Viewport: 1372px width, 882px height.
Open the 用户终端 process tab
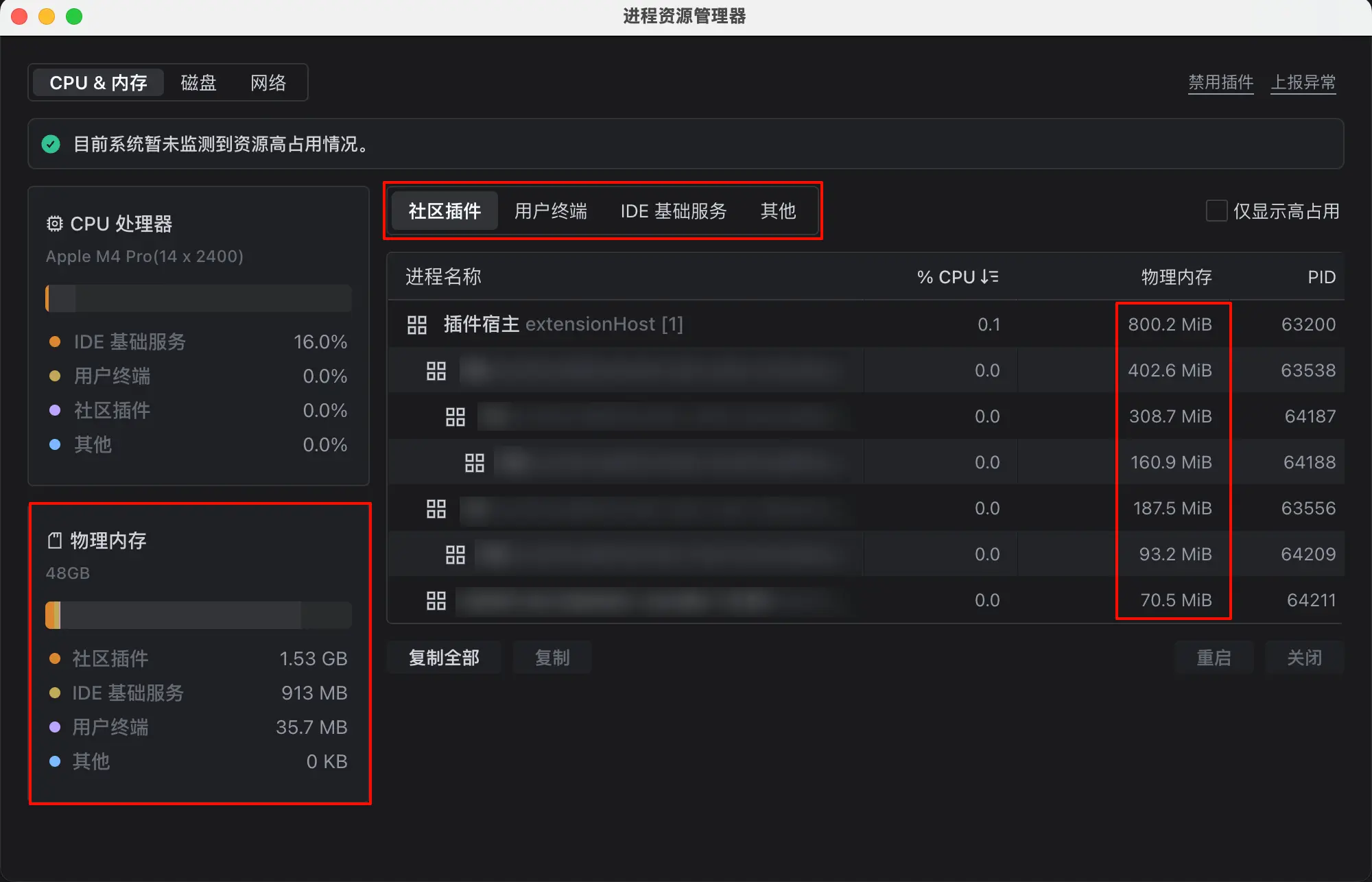point(551,211)
